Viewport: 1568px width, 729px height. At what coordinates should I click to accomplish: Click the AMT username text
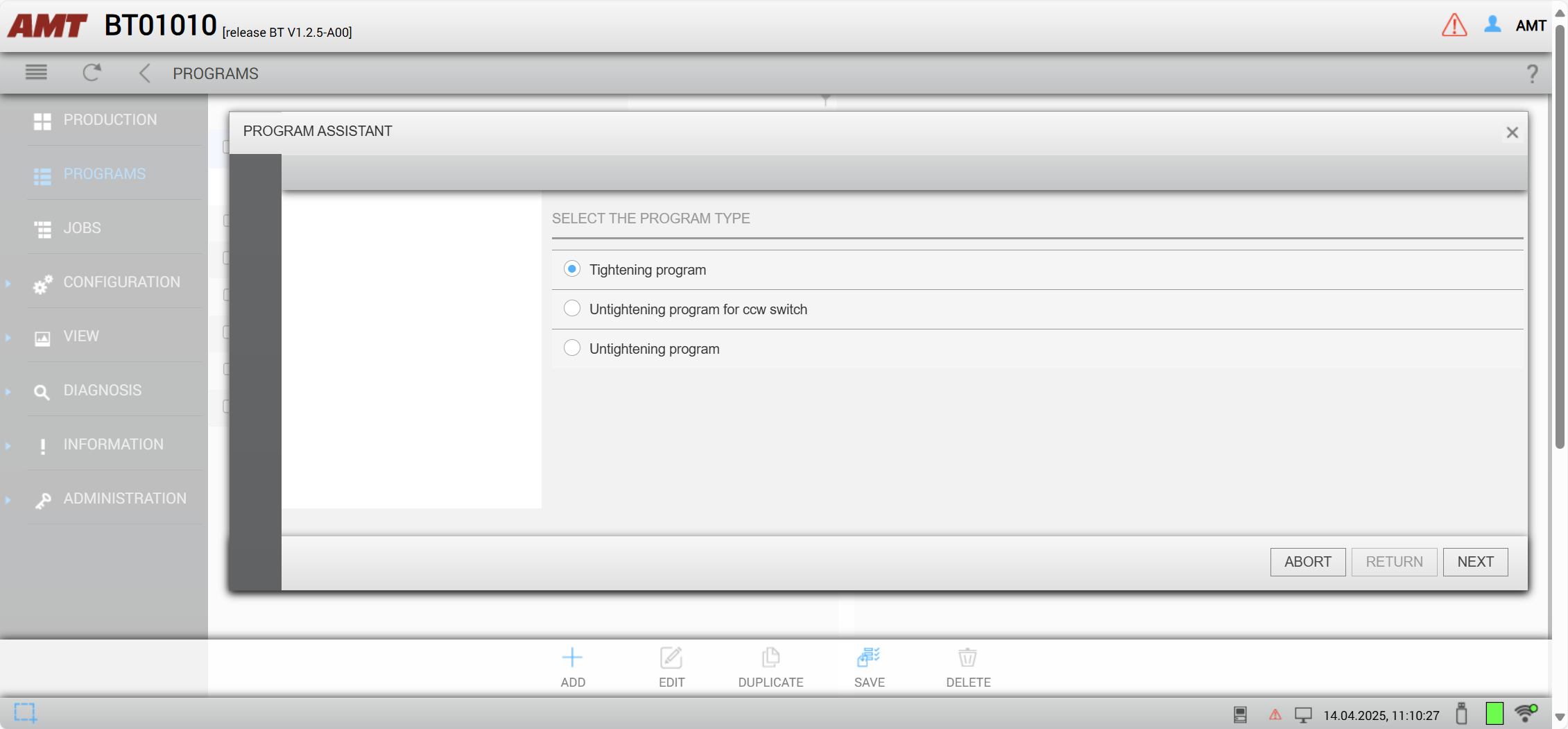click(x=1531, y=26)
